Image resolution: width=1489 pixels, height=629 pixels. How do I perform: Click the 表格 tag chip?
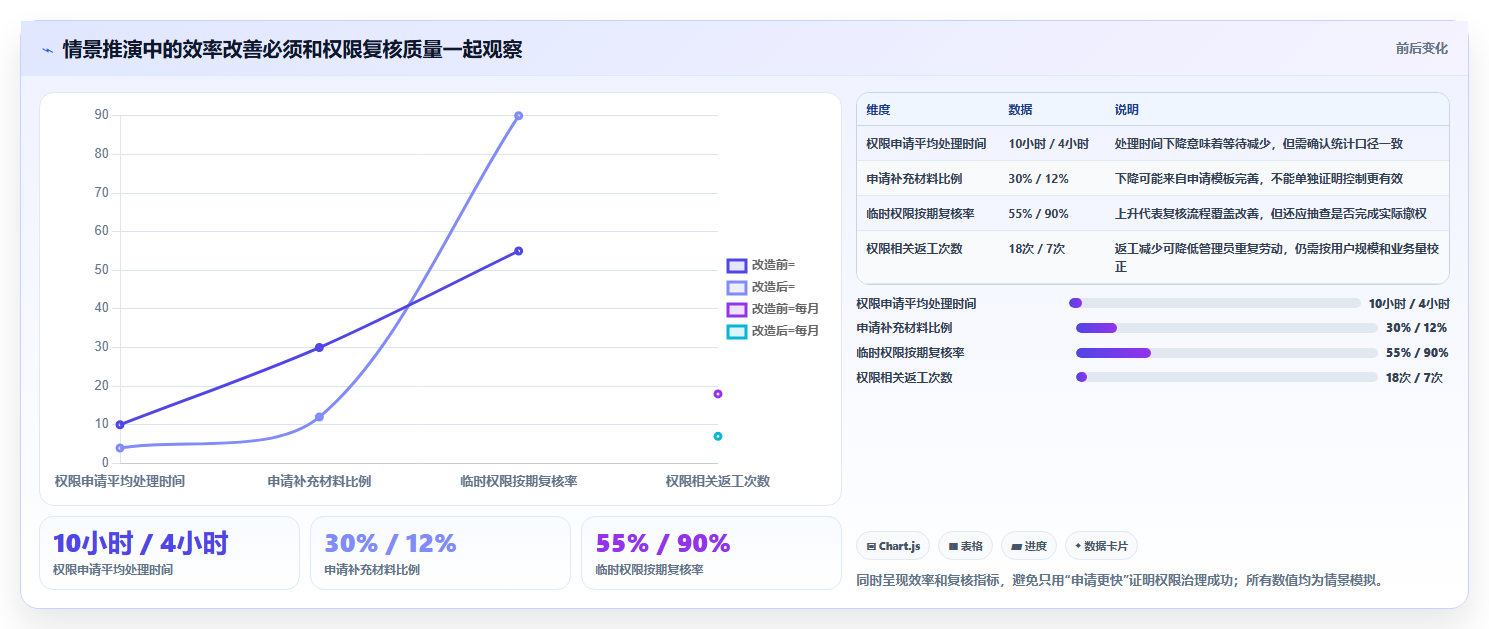click(x=965, y=546)
